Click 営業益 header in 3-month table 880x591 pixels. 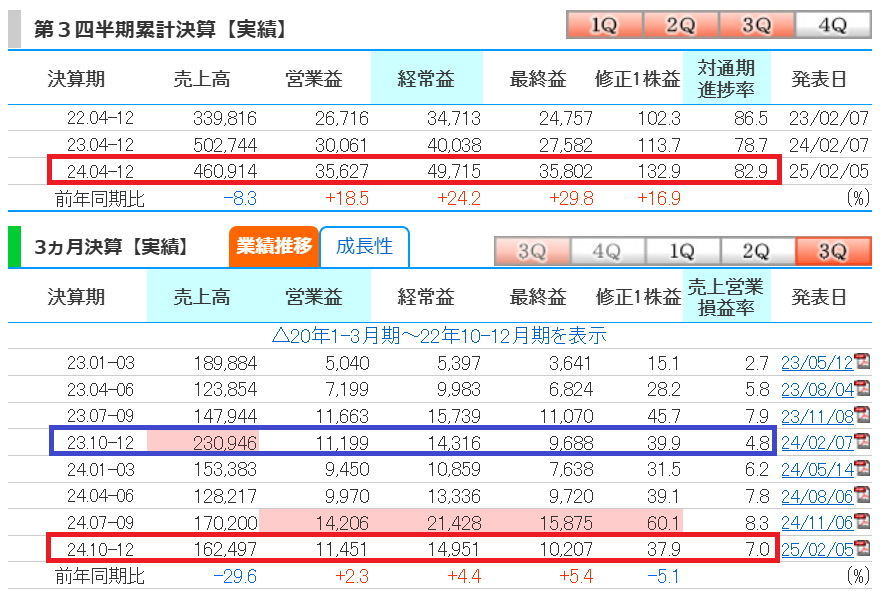point(314,296)
